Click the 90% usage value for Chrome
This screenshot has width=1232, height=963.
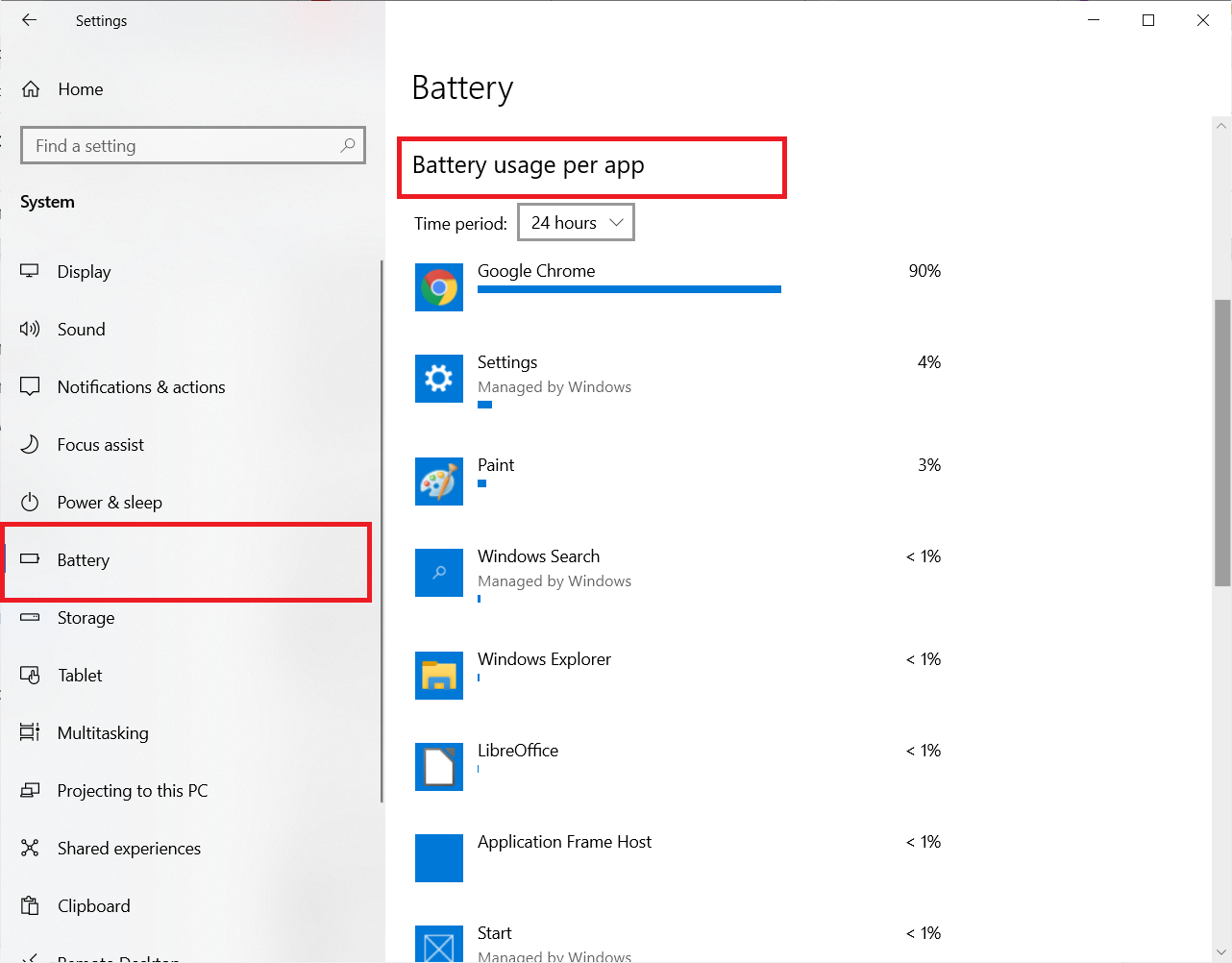click(x=924, y=271)
